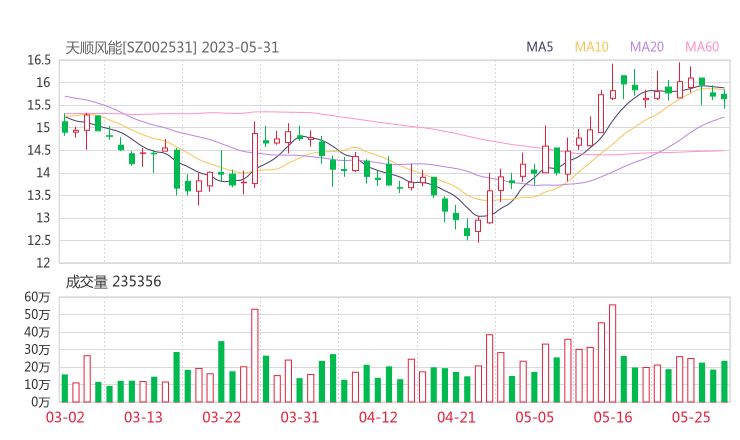Click the 60万 volume axis label
Viewport: 740px width, 440px height.
[37, 297]
